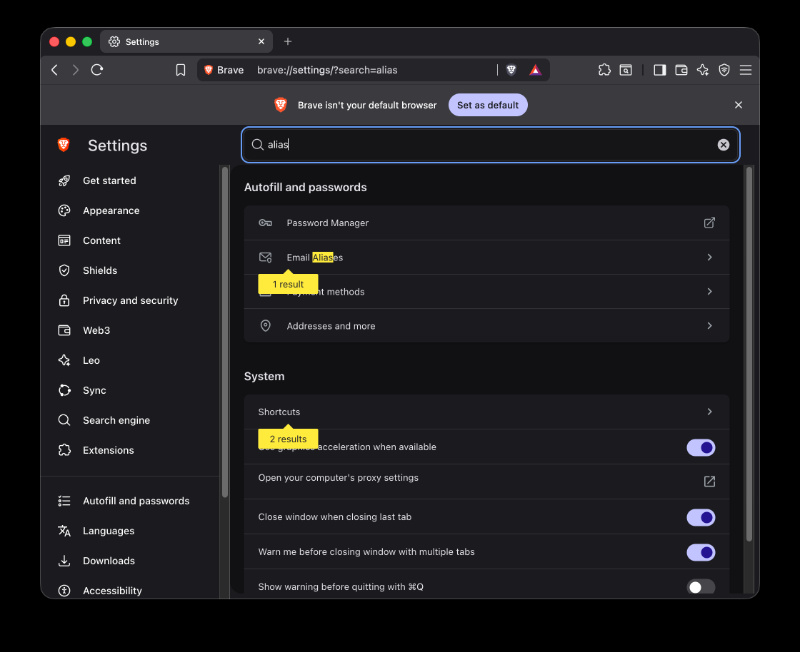Open Search engine settings section
800x652 pixels.
click(x=116, y=420)
